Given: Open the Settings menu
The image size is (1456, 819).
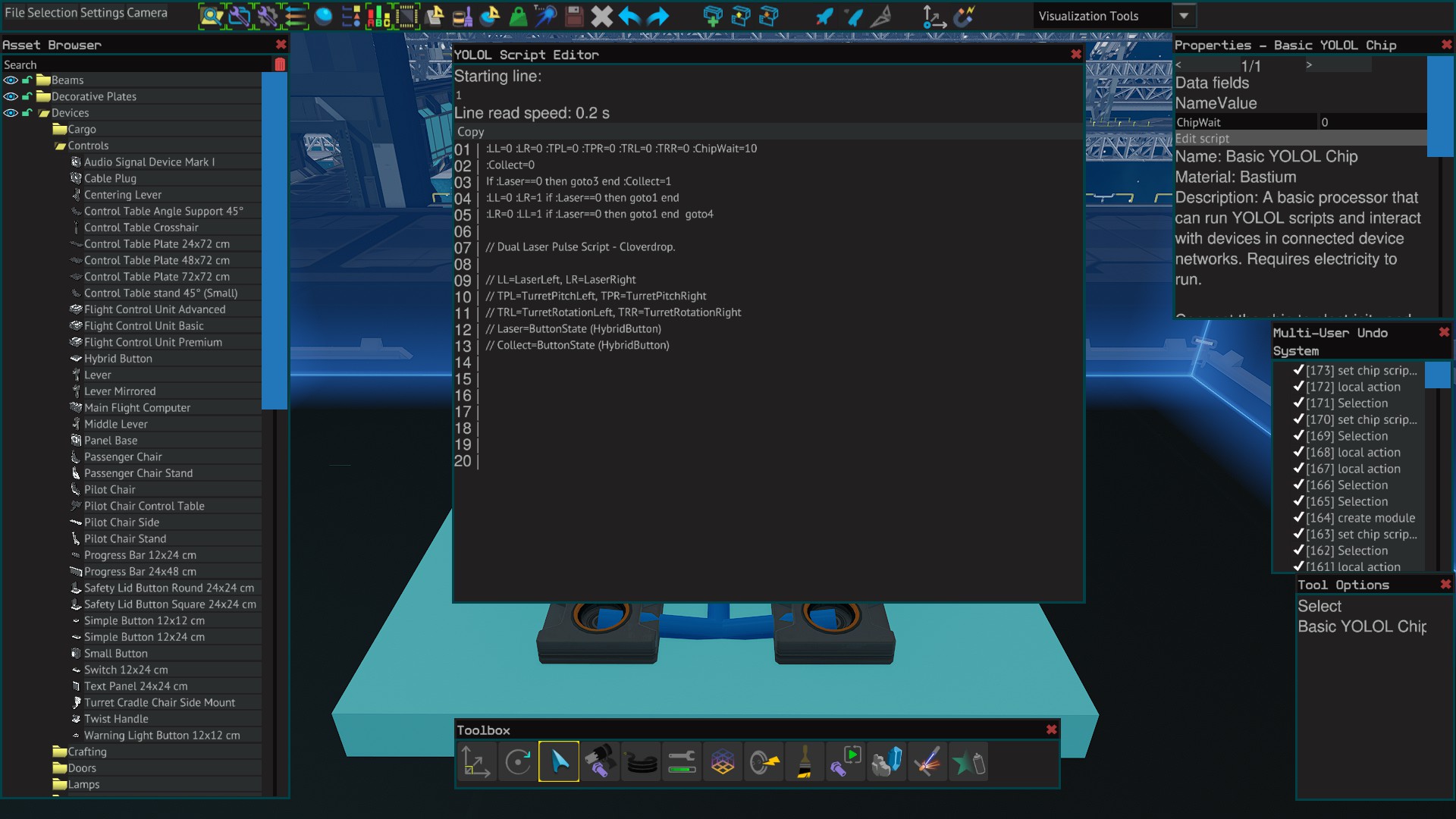Looking at the screenshot, I should click(x=102, y=13).
